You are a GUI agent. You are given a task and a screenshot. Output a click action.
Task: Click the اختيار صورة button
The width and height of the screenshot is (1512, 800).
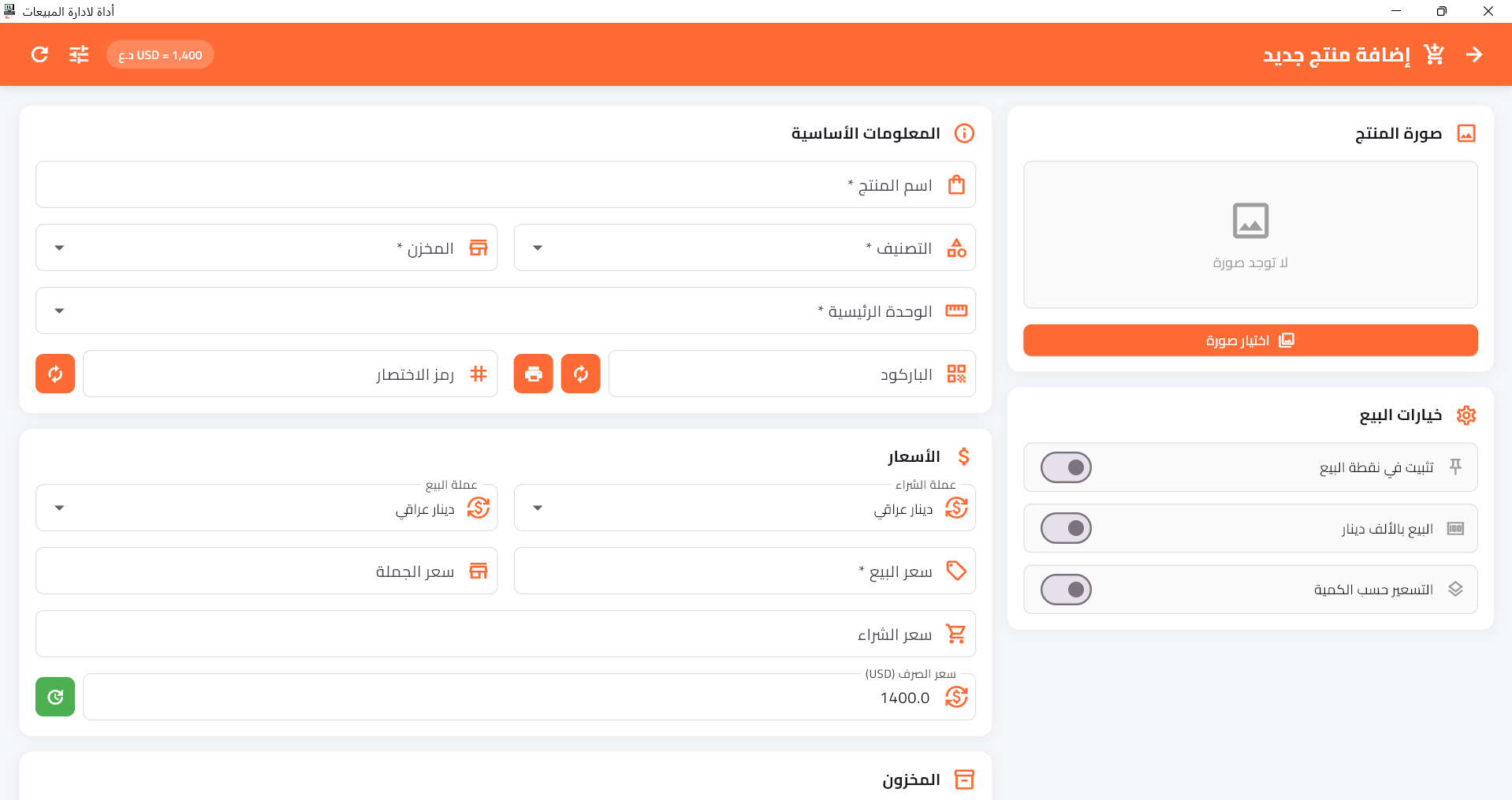pyautogui.click(x=1250, y=340)
